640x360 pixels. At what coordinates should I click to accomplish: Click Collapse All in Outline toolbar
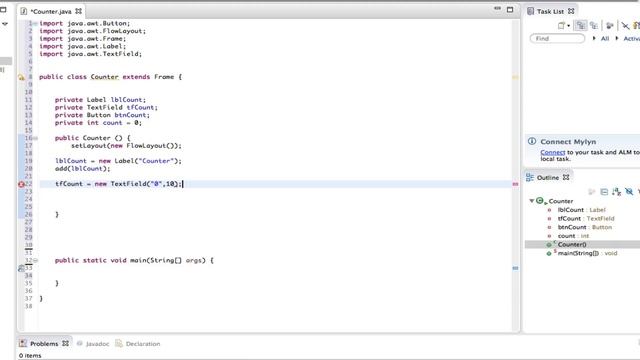(604, 191)
